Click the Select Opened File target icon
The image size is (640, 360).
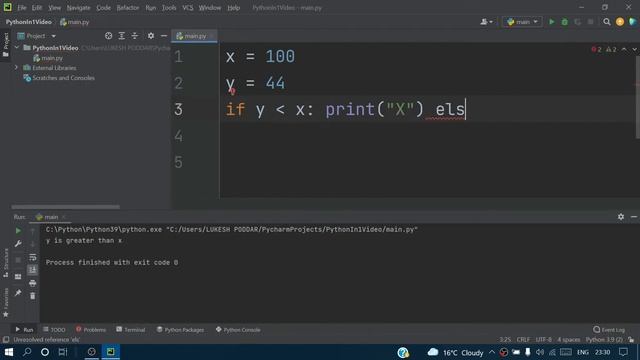pos(108,36)
